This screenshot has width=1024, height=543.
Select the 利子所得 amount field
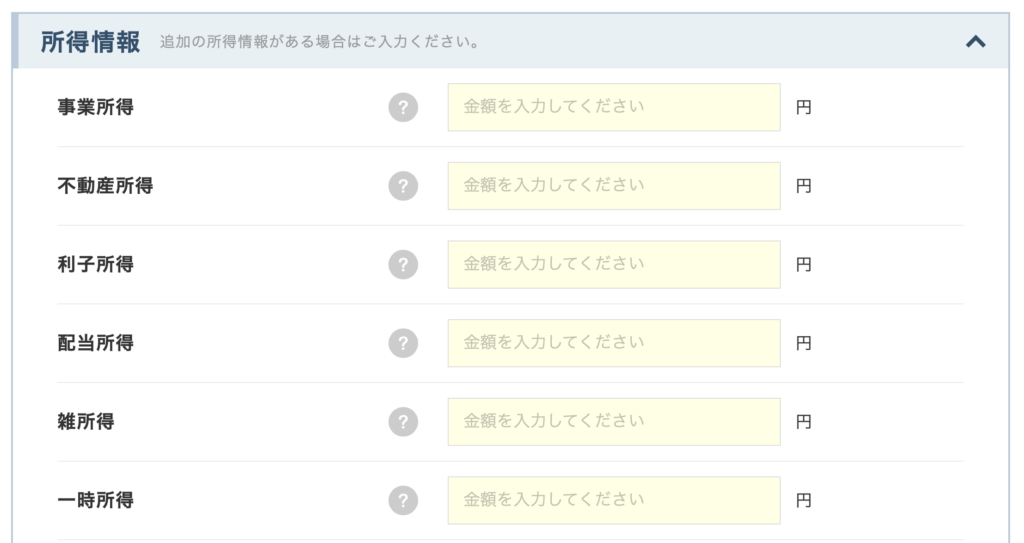coord(613,264)
